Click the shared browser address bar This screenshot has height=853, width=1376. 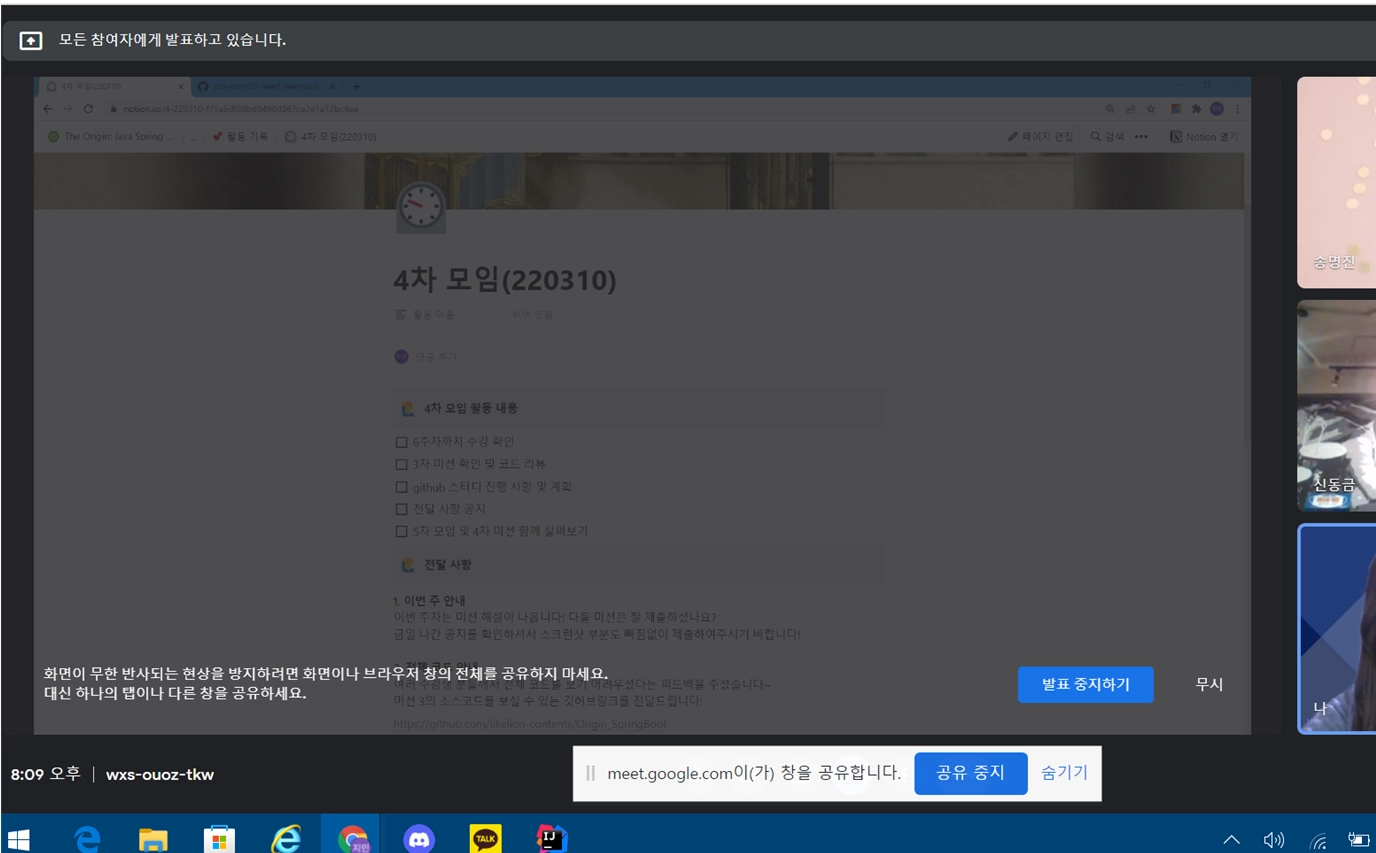(x=600, y=109)
